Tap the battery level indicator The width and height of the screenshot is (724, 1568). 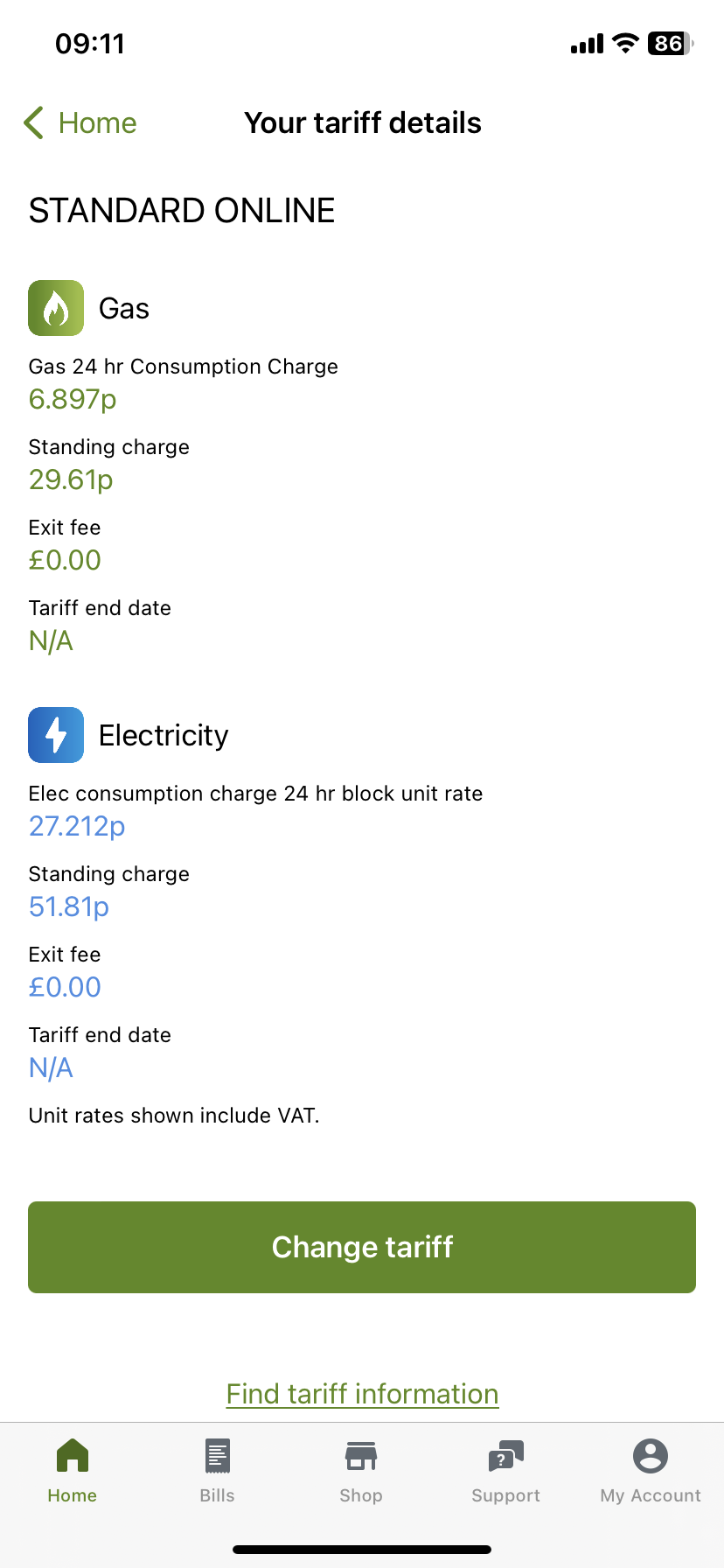[x=670, y=44]
